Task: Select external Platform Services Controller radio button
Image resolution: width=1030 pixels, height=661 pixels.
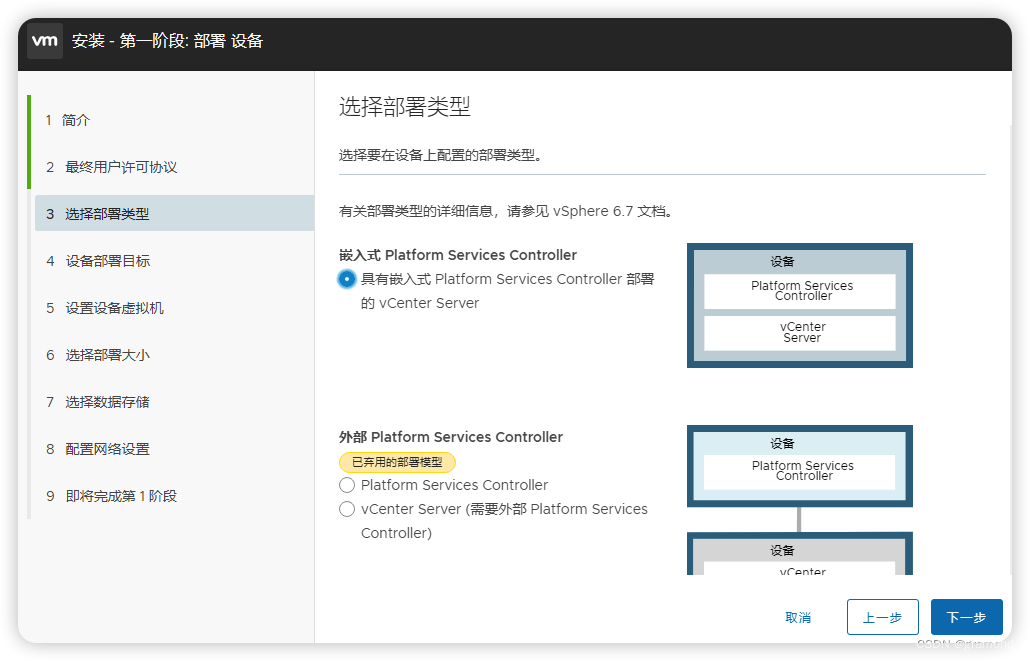Action: click(347, 486)
